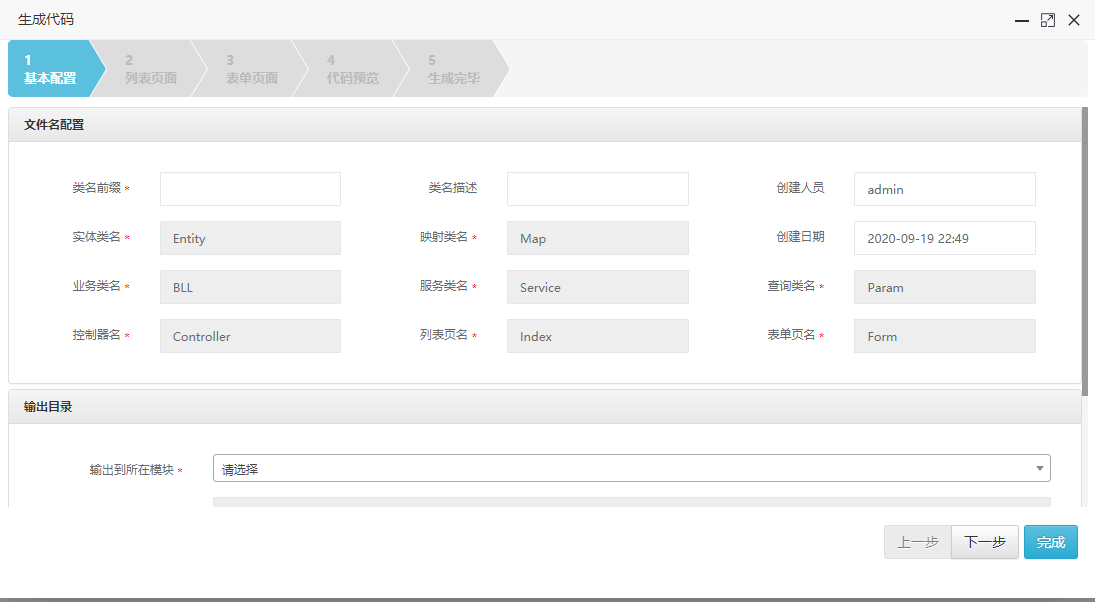The height and width of the screenshot is (602, 1095).
Task: Click the Entity 实体类名 field
Action: coord(250,238)
